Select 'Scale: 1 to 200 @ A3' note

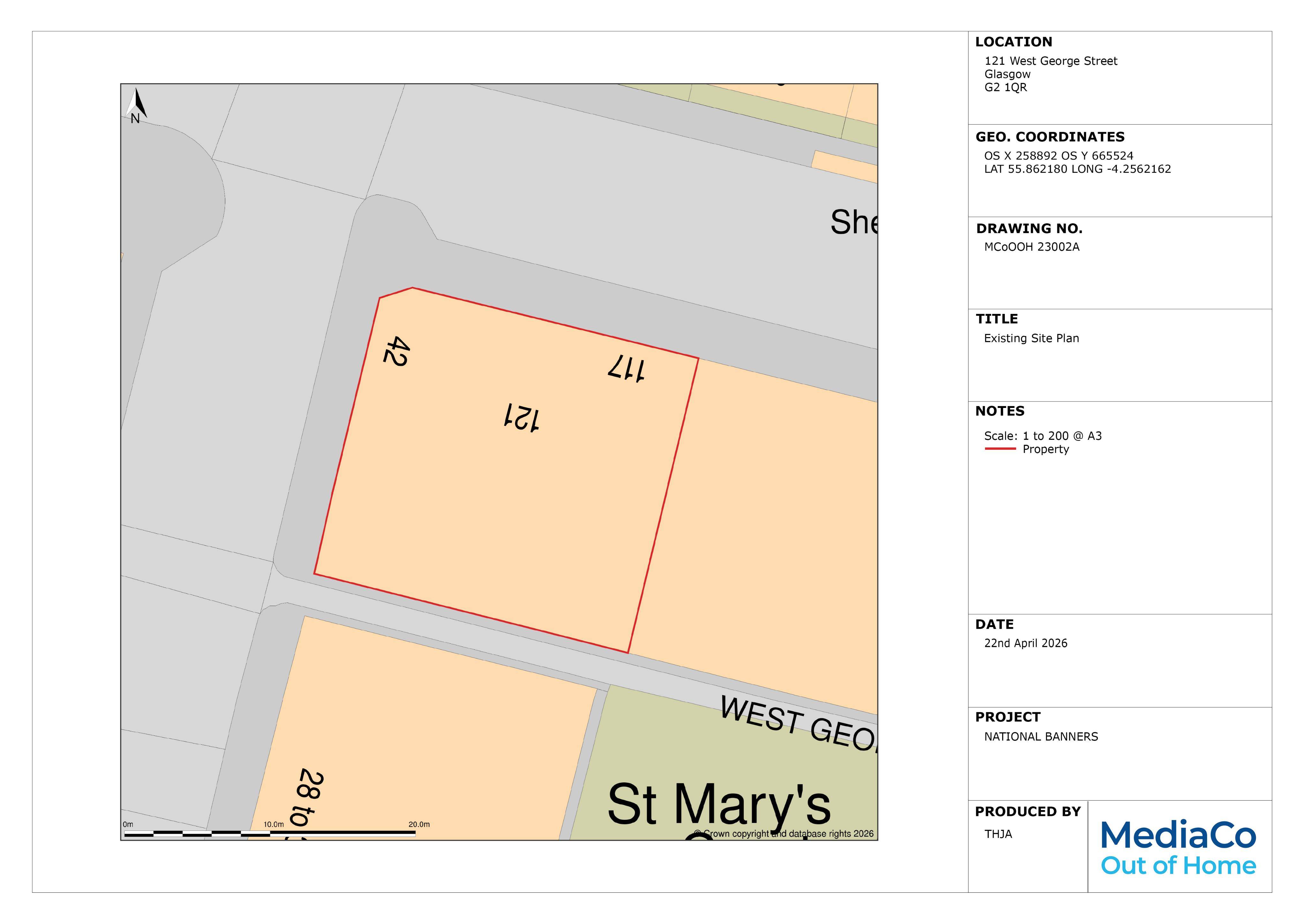(1043, 436)
